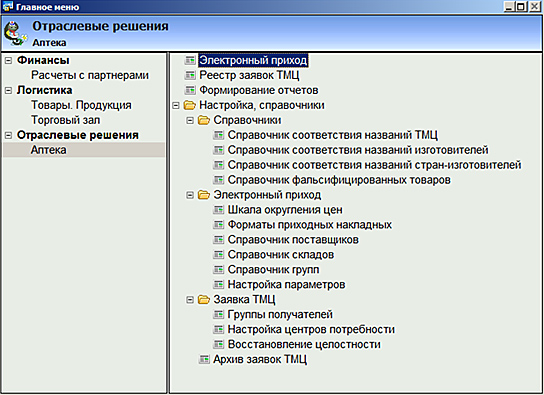Click the folder icon of Заявка ТМЦ

click(204, 299)
